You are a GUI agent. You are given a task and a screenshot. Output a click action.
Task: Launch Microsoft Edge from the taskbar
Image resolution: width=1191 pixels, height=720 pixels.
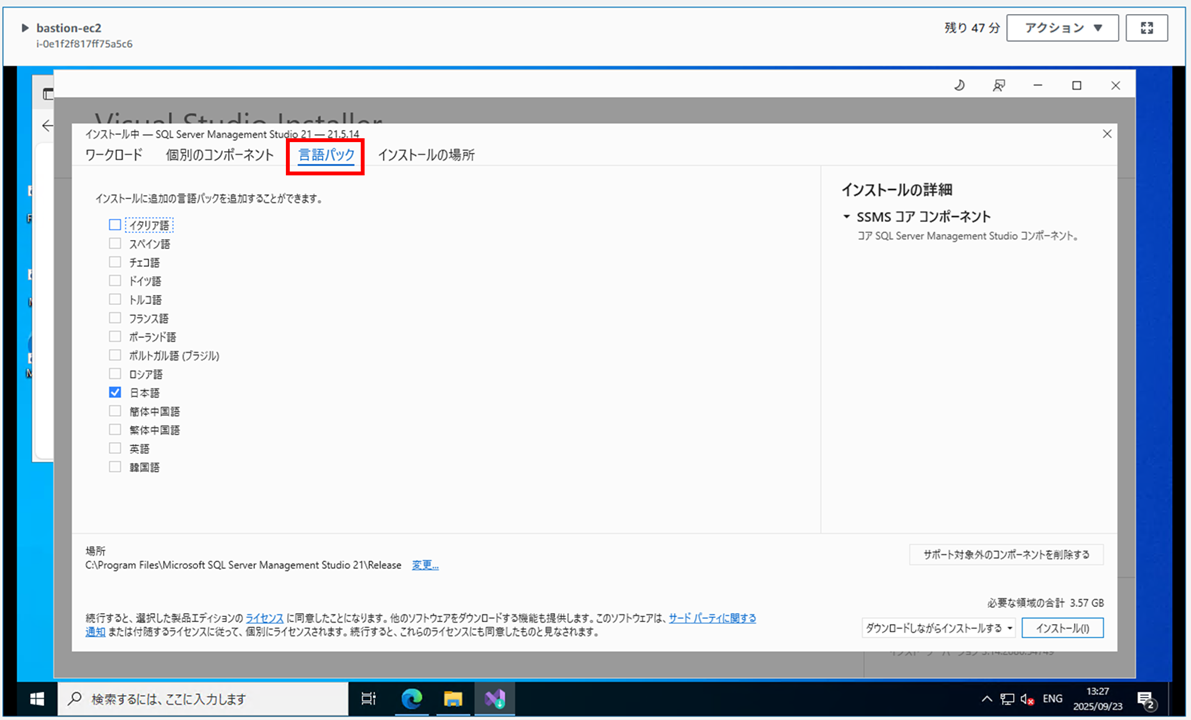click(x=412, y=699)
